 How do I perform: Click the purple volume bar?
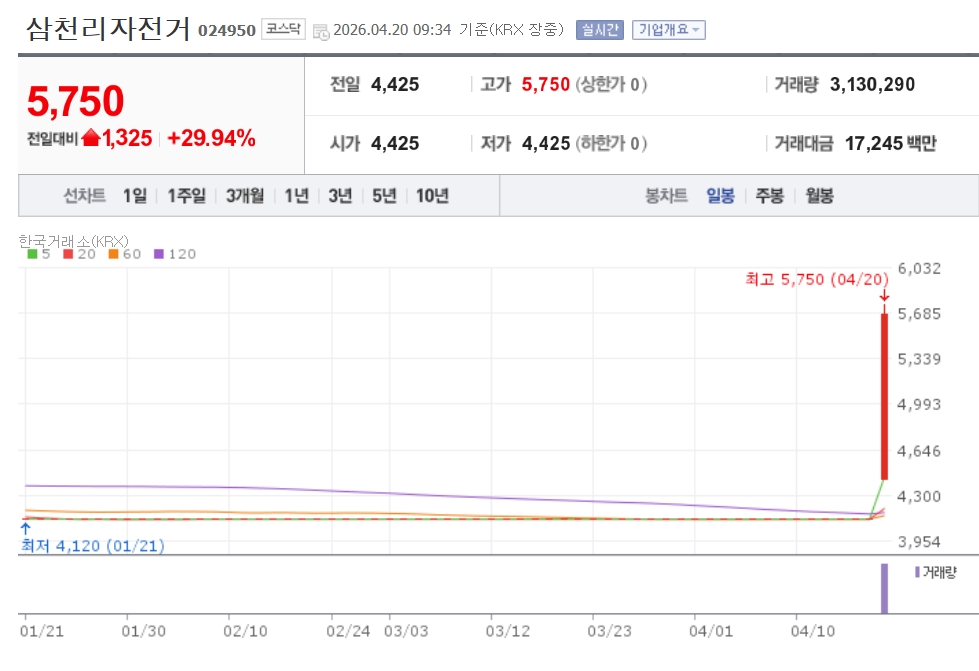884,588
